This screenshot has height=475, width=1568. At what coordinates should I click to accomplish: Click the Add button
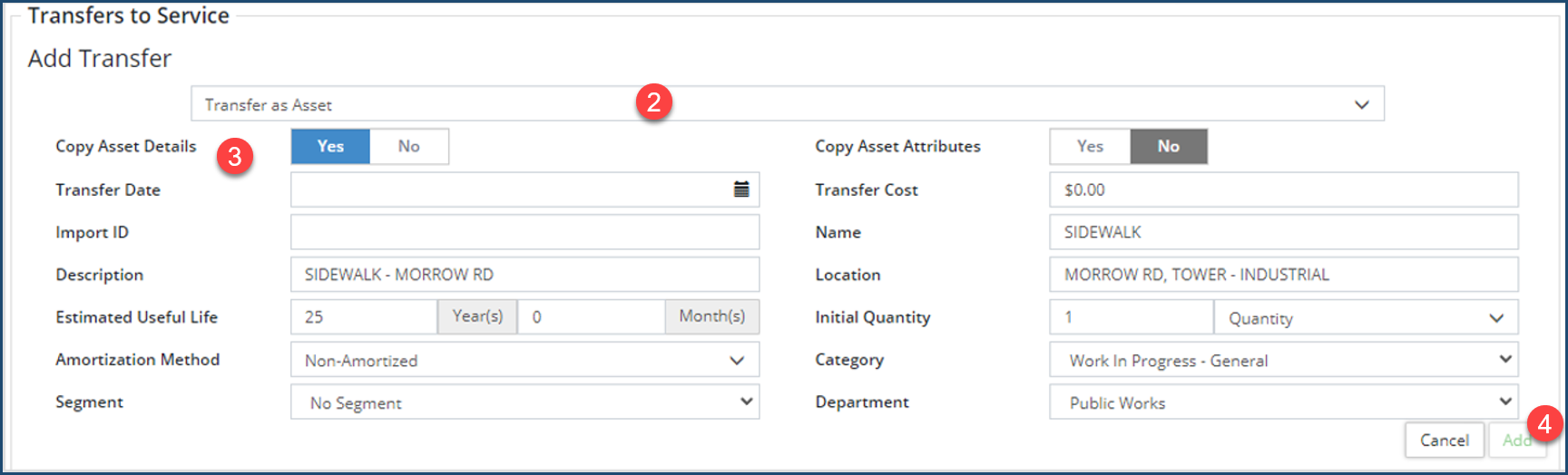coord(1515,441)
